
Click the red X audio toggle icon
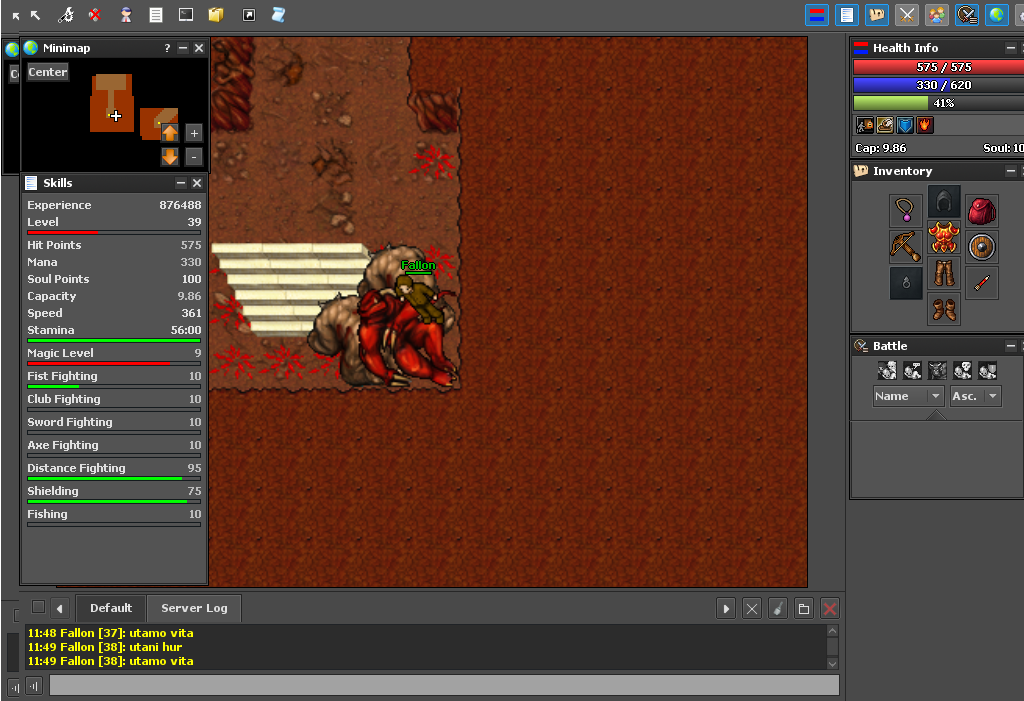(x=95, y=14)
